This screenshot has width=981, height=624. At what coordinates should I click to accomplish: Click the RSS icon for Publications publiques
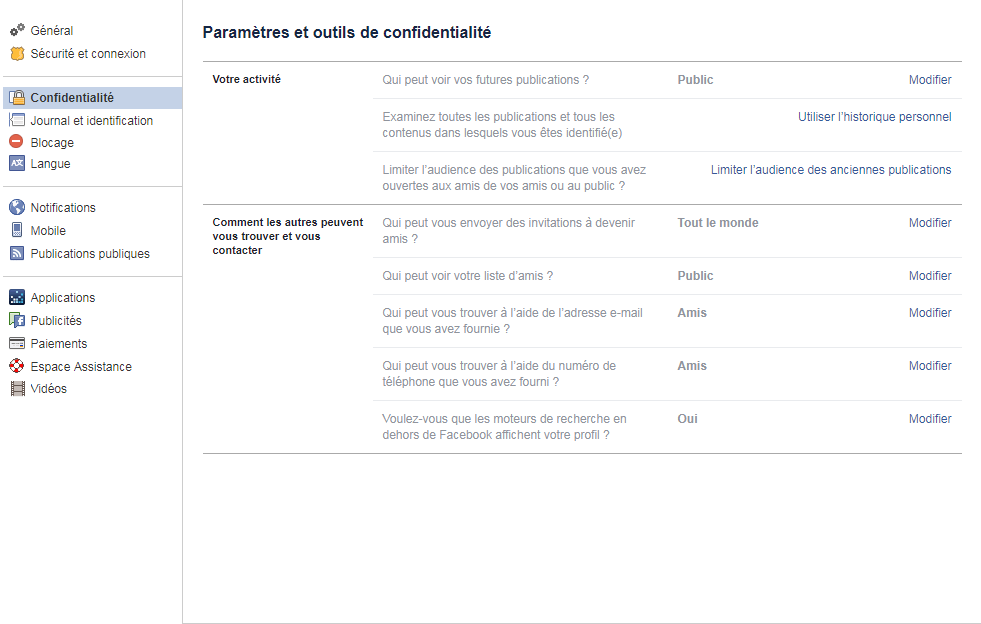(17, 254)
